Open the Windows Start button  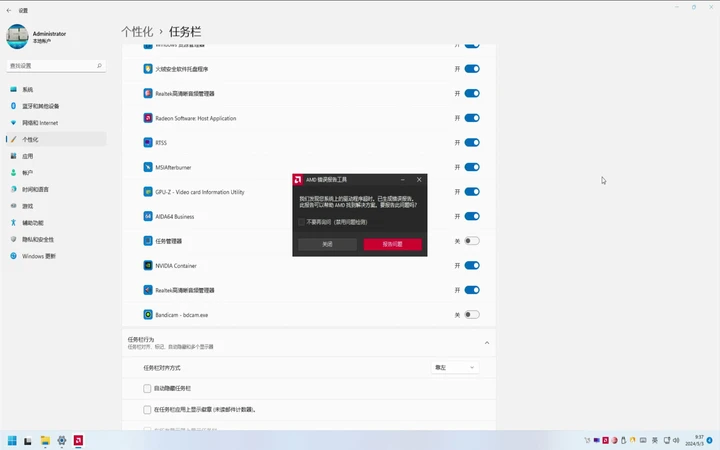point(12,441)
